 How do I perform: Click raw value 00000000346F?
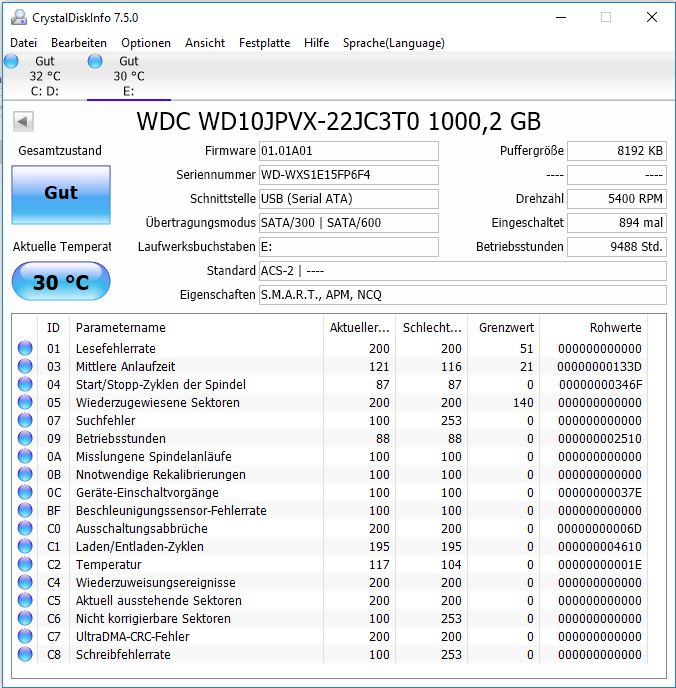(601, 384)
